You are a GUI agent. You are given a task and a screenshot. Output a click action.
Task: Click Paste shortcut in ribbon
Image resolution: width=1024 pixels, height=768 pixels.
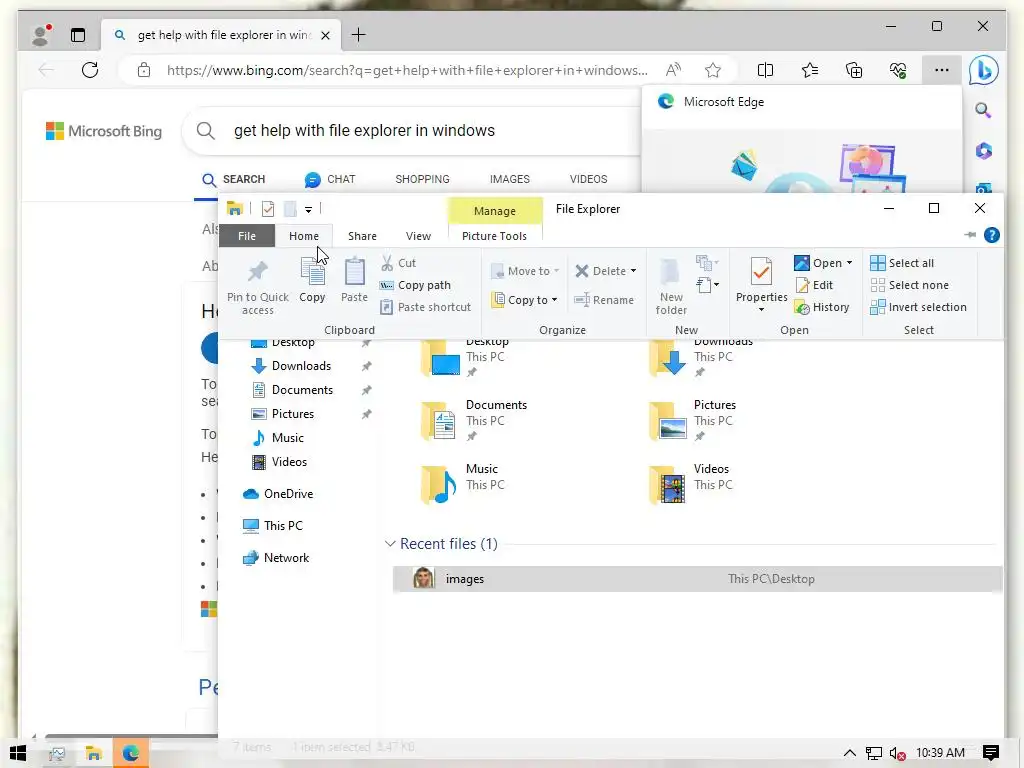point(426,307)
